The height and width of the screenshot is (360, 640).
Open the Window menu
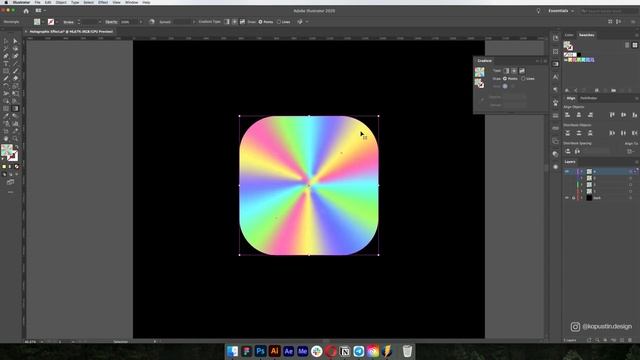coord(131,2)
